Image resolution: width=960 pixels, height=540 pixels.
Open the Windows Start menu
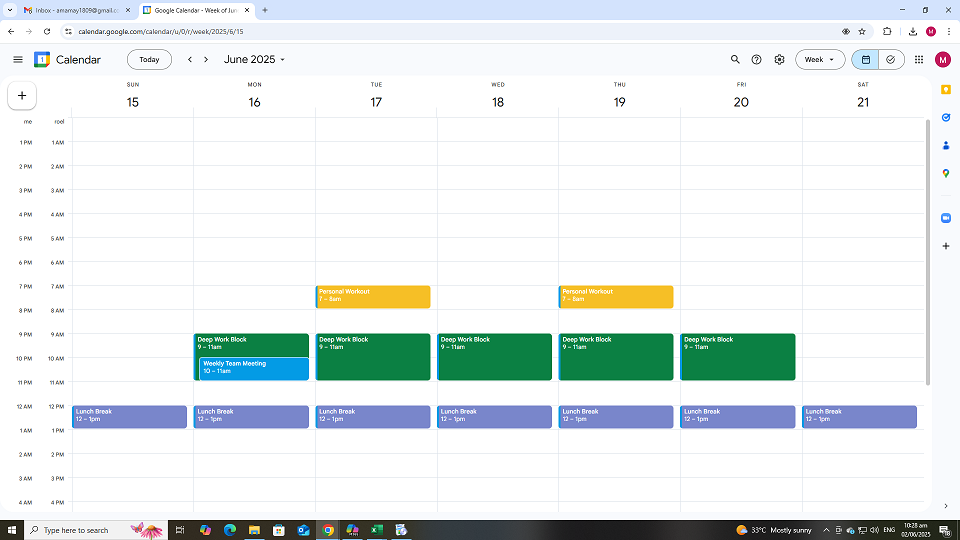12,530
